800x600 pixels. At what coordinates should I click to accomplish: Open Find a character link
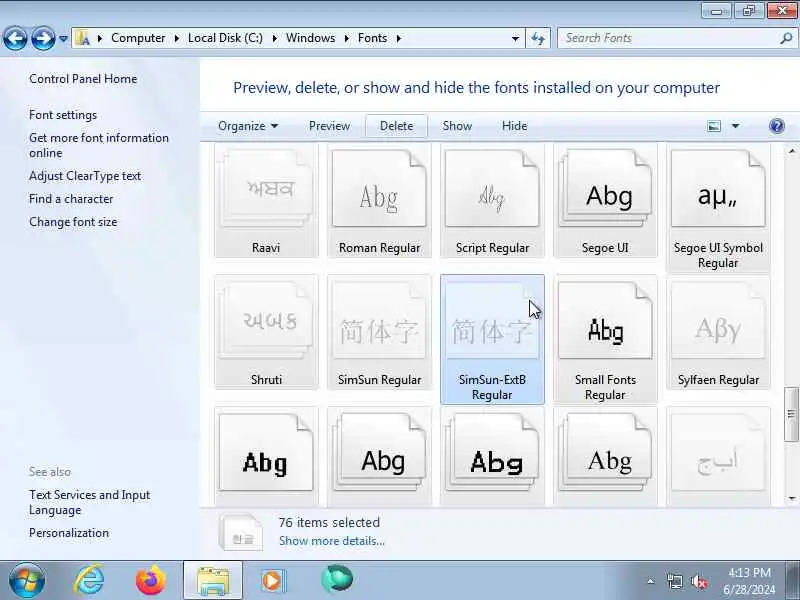[71, 199]
